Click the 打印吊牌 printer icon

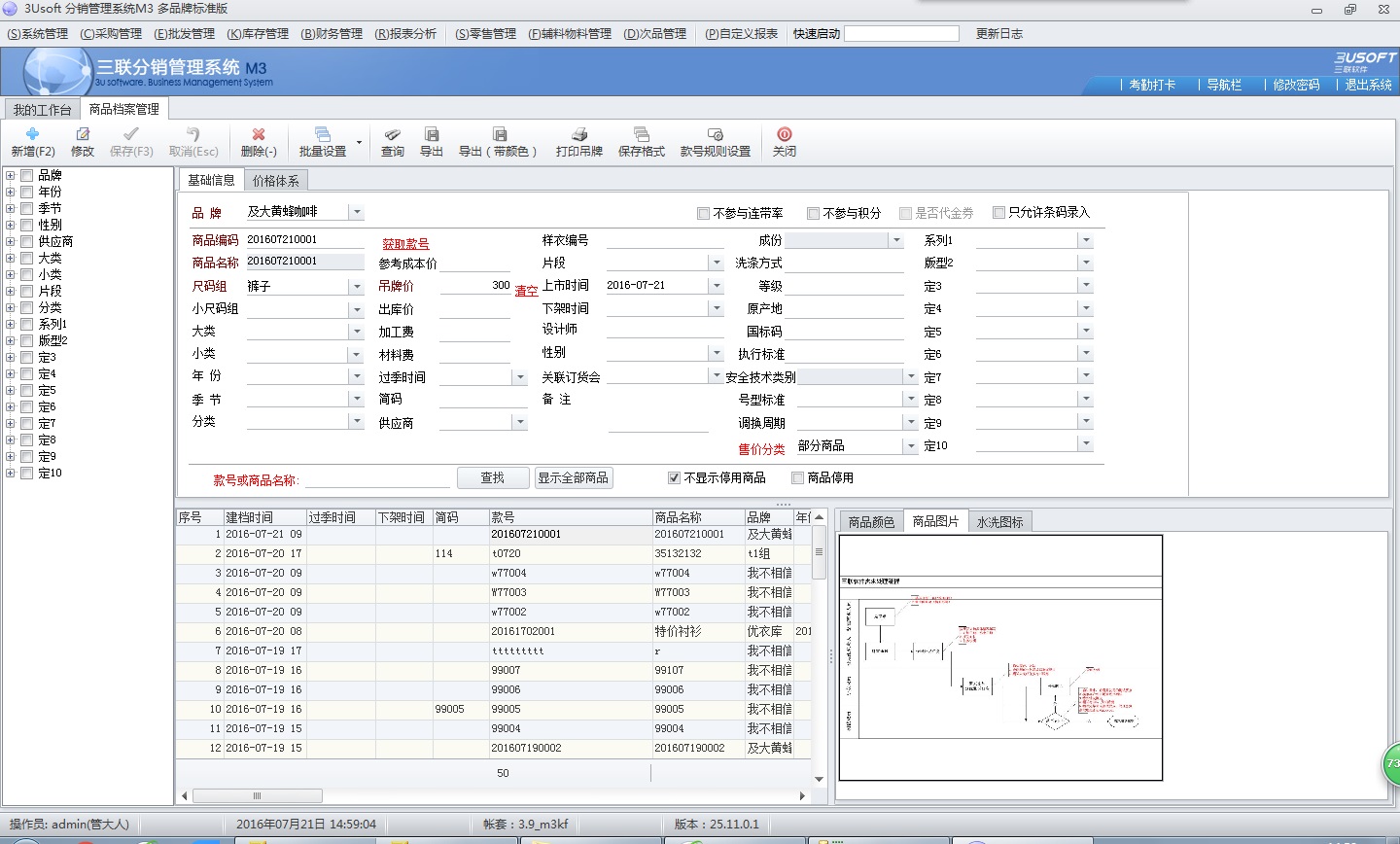pyautogui.click(x=579, y=134)
